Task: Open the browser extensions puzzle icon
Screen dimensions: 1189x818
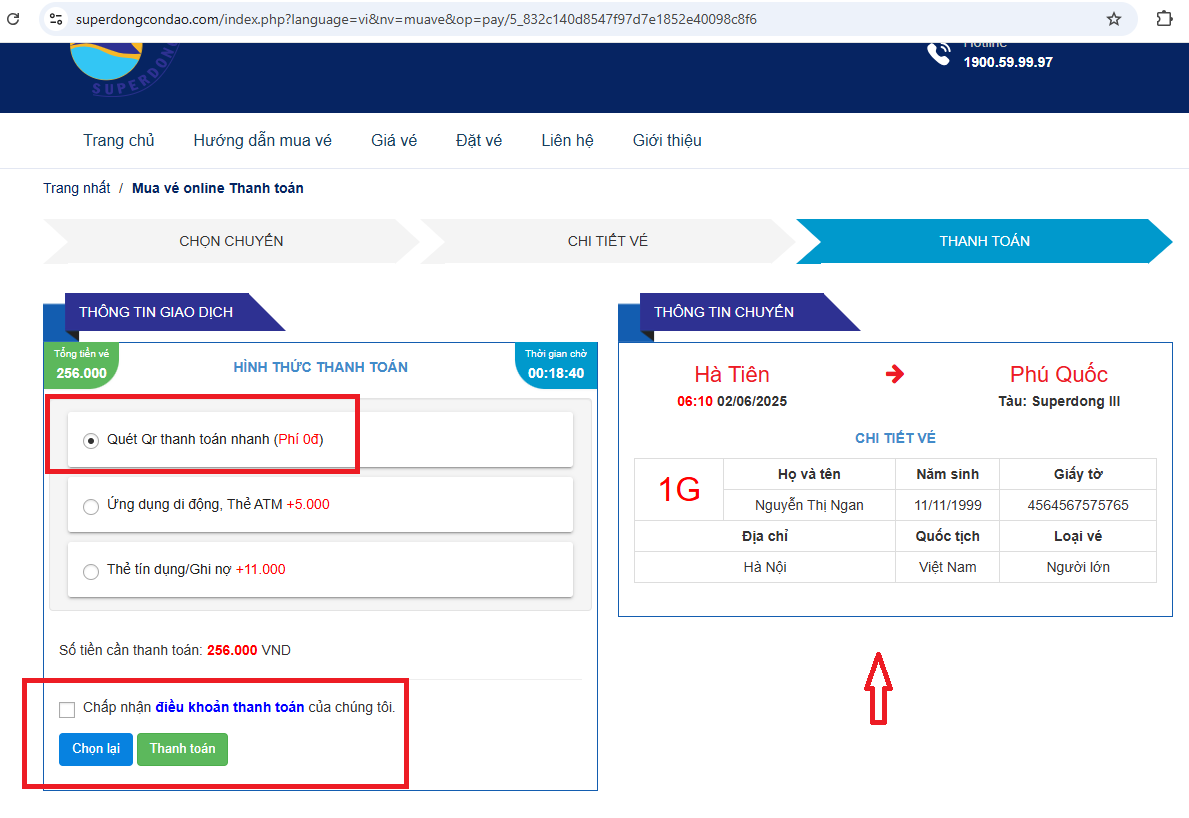Action: click(x=1163, y=19)
